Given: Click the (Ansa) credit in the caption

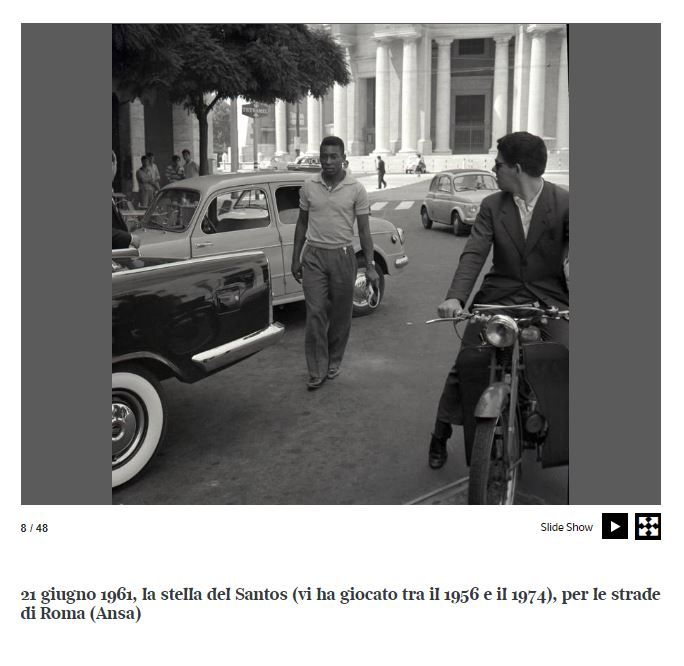Looking at the screenshot, I should [x=116, y=613].
